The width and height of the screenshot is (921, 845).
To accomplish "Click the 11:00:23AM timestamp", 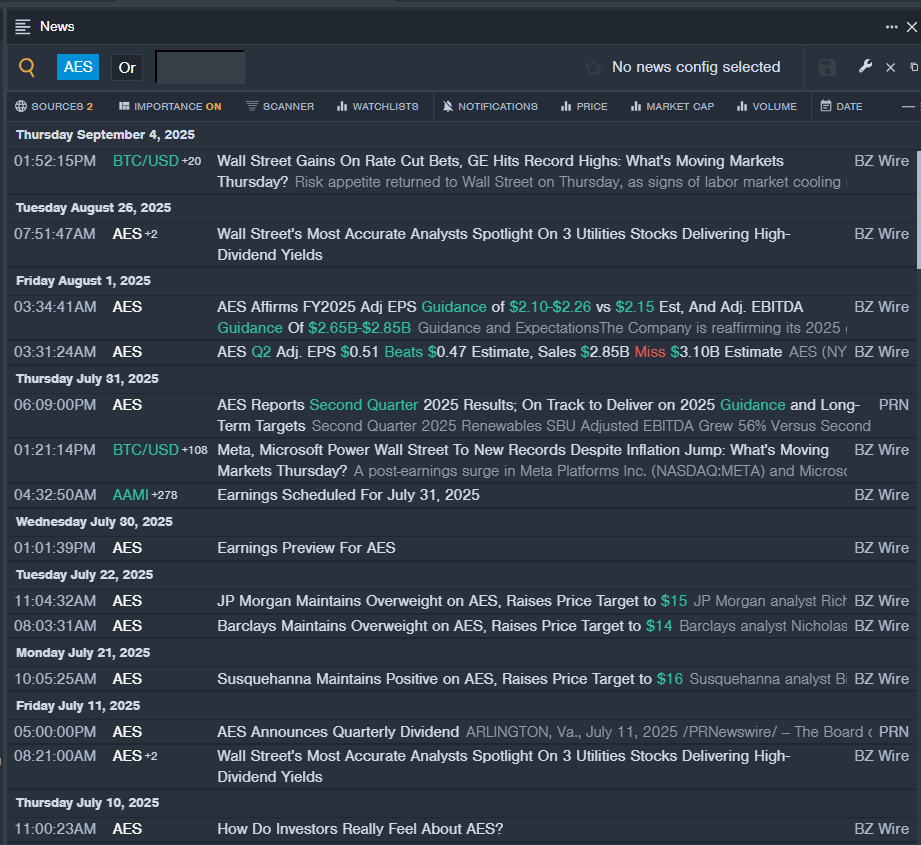I will 55,829.
